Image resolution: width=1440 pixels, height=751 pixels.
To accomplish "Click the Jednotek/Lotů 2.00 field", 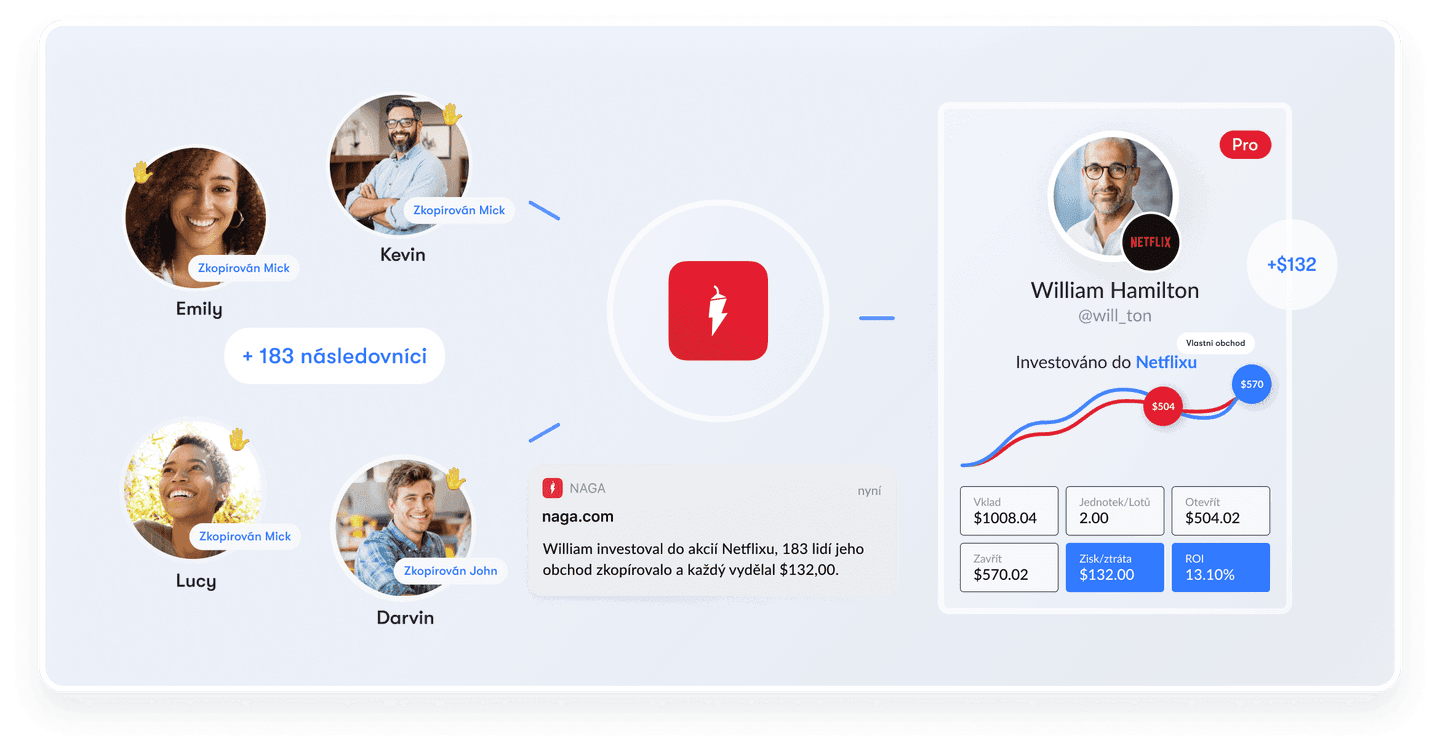I will click(1115, 511).
